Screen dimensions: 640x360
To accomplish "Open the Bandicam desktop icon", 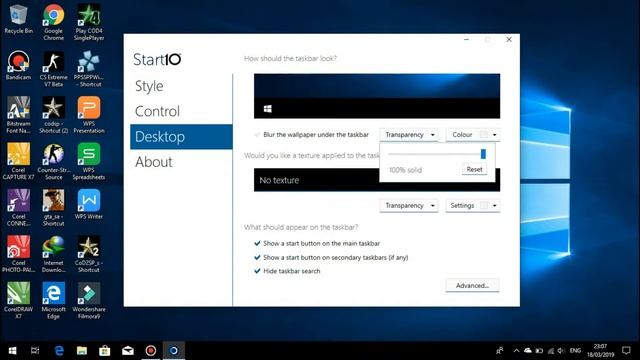I will 18,65.
